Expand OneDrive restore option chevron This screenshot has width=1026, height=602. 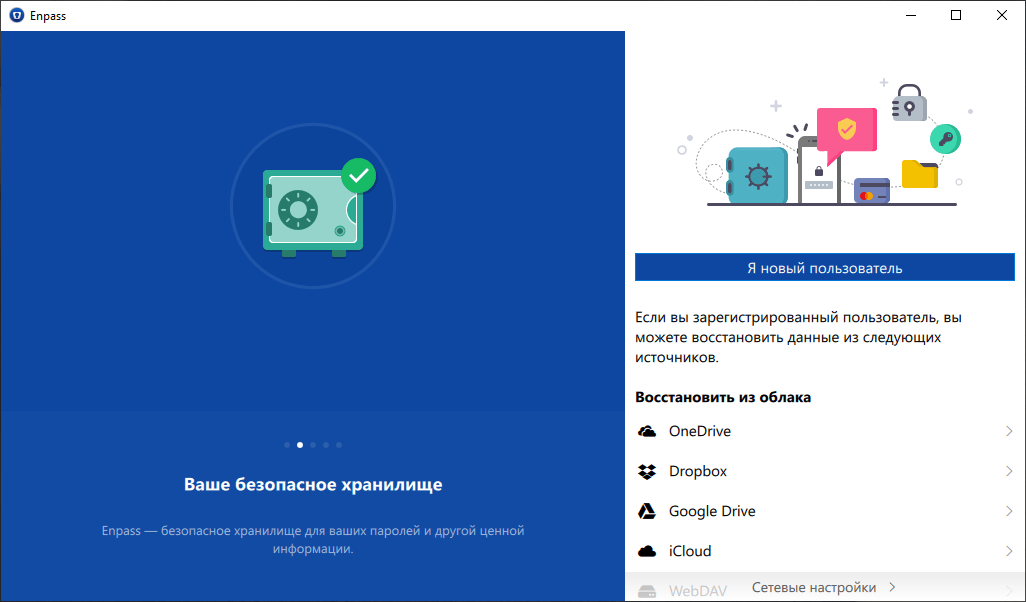tap(1008, 431)
